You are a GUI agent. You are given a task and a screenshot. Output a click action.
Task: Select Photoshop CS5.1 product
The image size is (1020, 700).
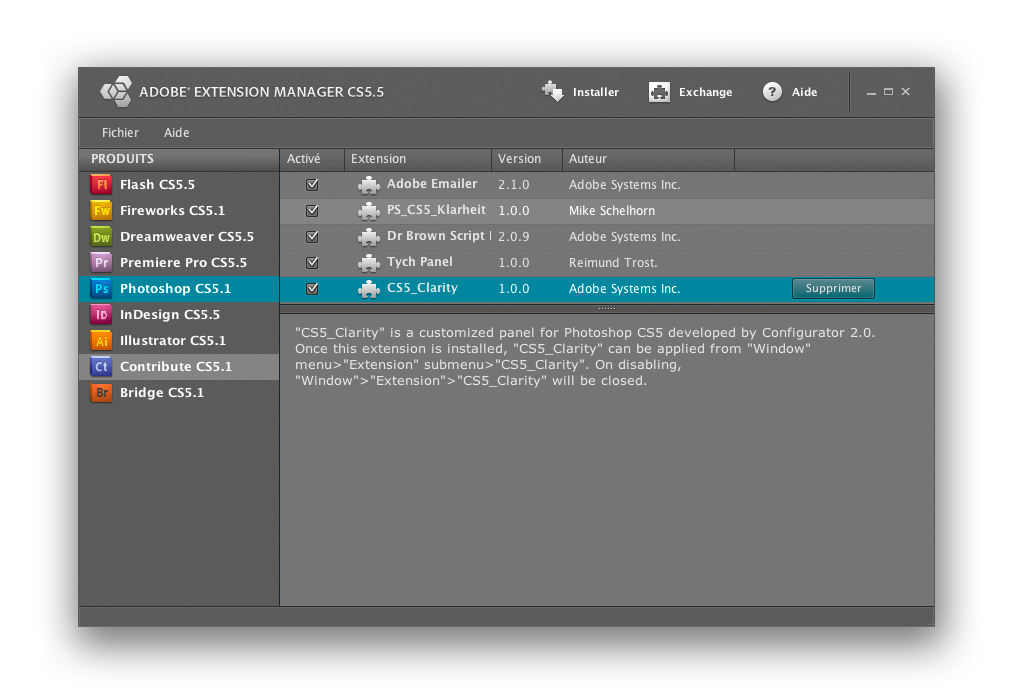(179, 289)
